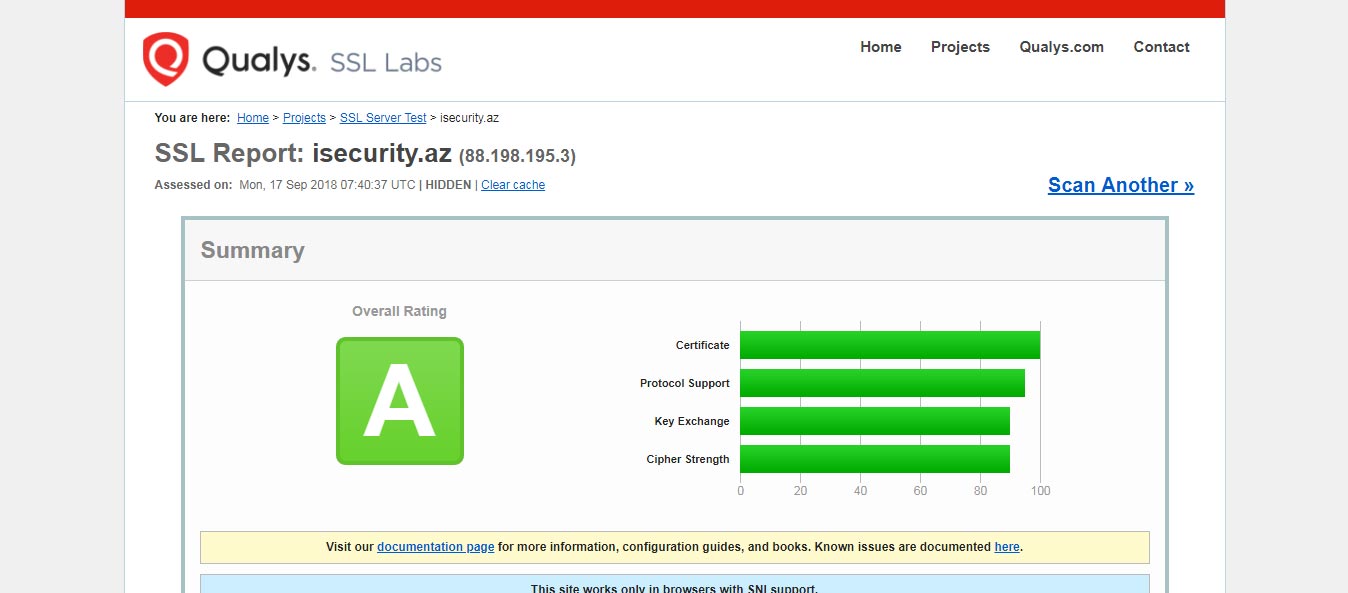The height and width of the screenshot is (593, 1348).
Task: Open the Projects navigation menu item
Action: pos(960,47)
